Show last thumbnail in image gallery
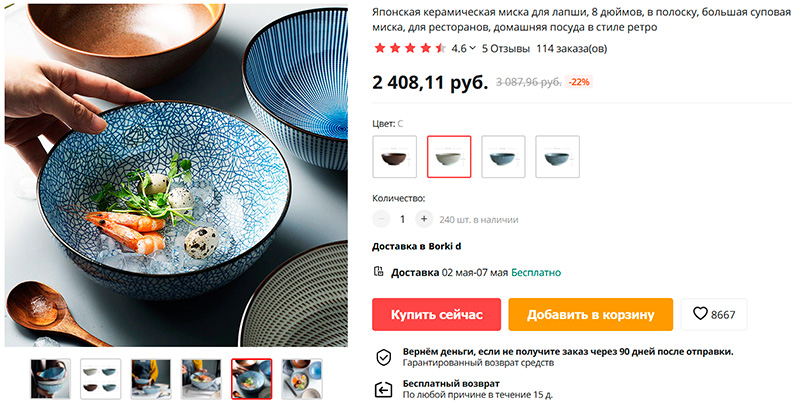 (302, 379)
